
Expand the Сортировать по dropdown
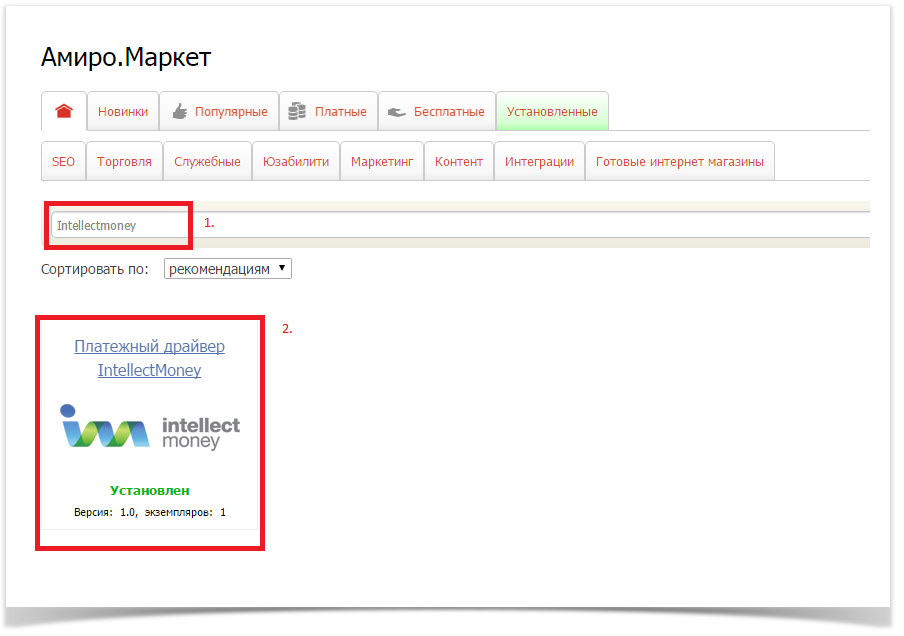coord(228,269)
